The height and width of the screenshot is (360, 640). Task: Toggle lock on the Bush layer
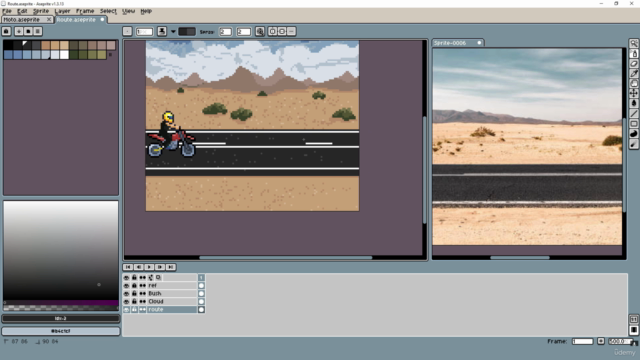pyautogui.click(x=134, y=293)
